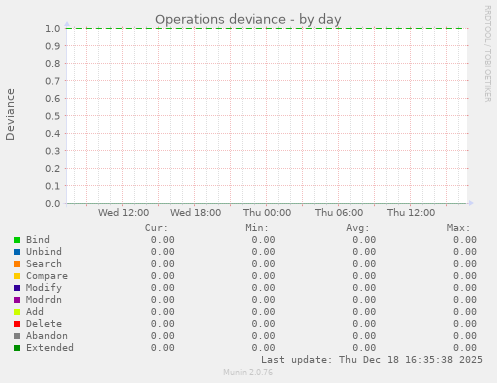Viewport: 497px width, 383px height.
Task: Click the Bind green color swatch
Action: 17,240
